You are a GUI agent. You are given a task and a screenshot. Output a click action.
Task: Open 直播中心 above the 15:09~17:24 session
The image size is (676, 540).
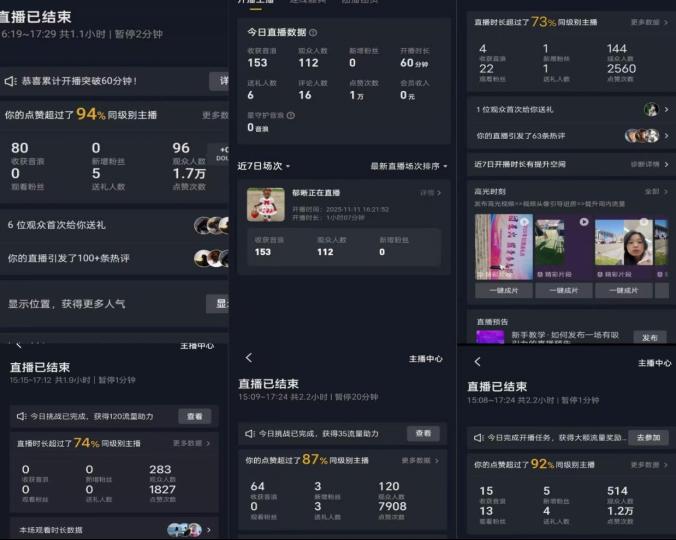[425, 358]
